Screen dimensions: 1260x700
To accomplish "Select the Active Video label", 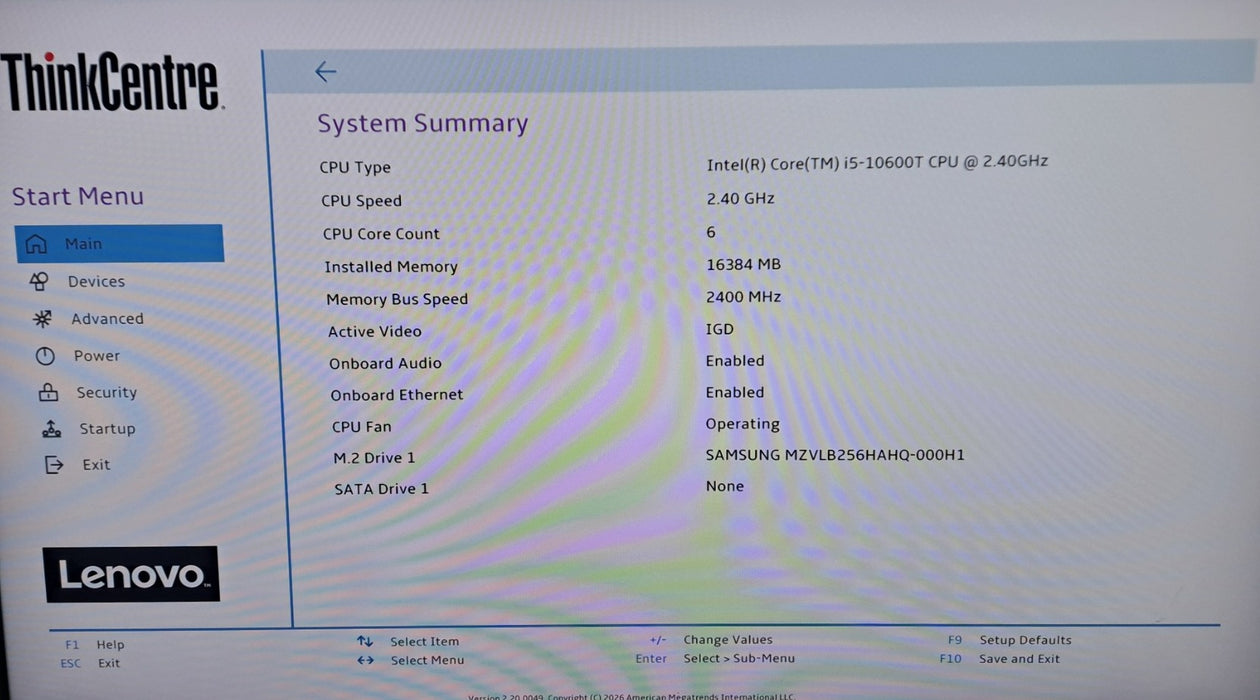I will pyautogui.click(x=375, y=331).
